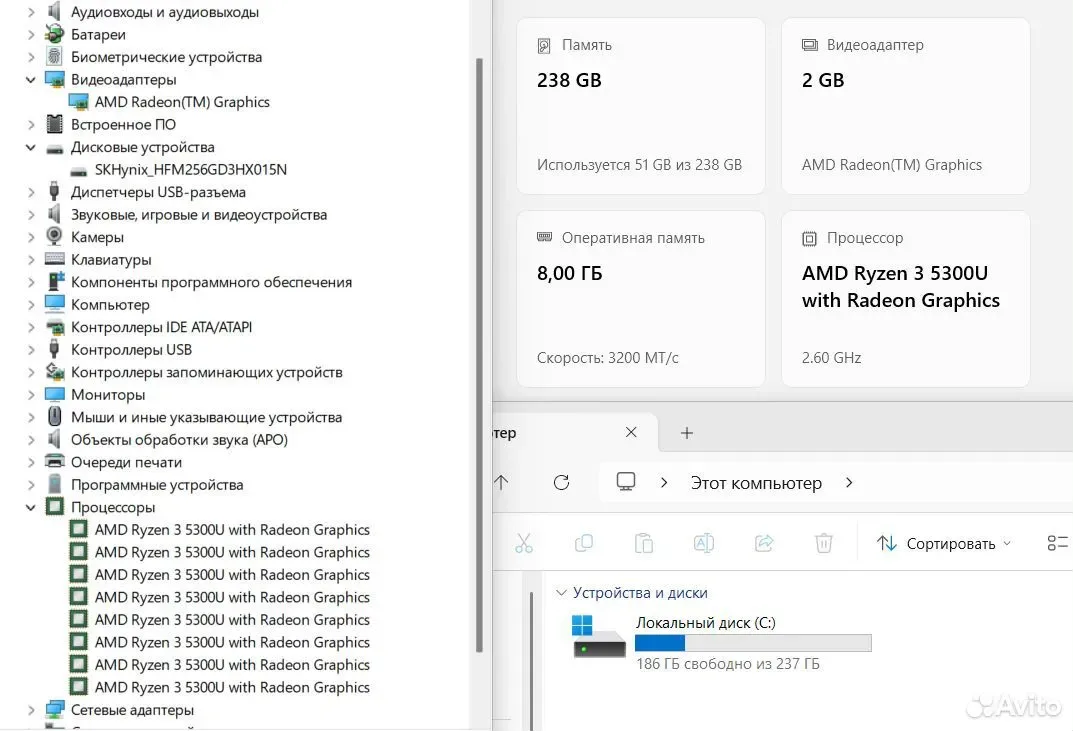Click the Камеры webcam icon
This screenshot has height=731, width=1073.
tap(54, 236)
